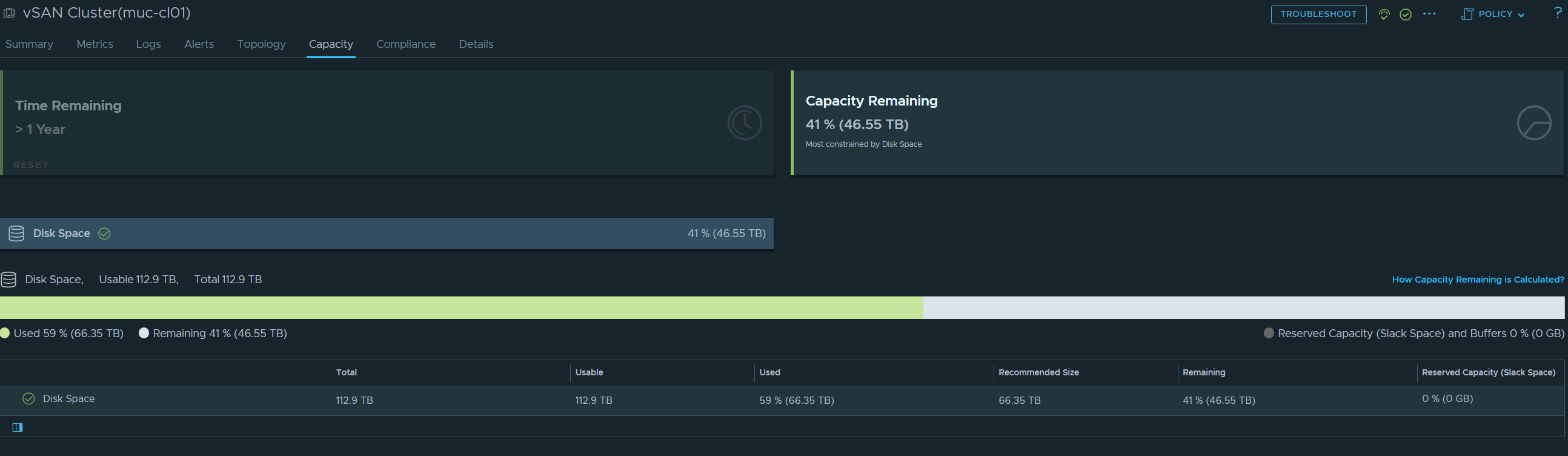
Task: Click the clock icon in Time Remaining
Action: (745, 123)
